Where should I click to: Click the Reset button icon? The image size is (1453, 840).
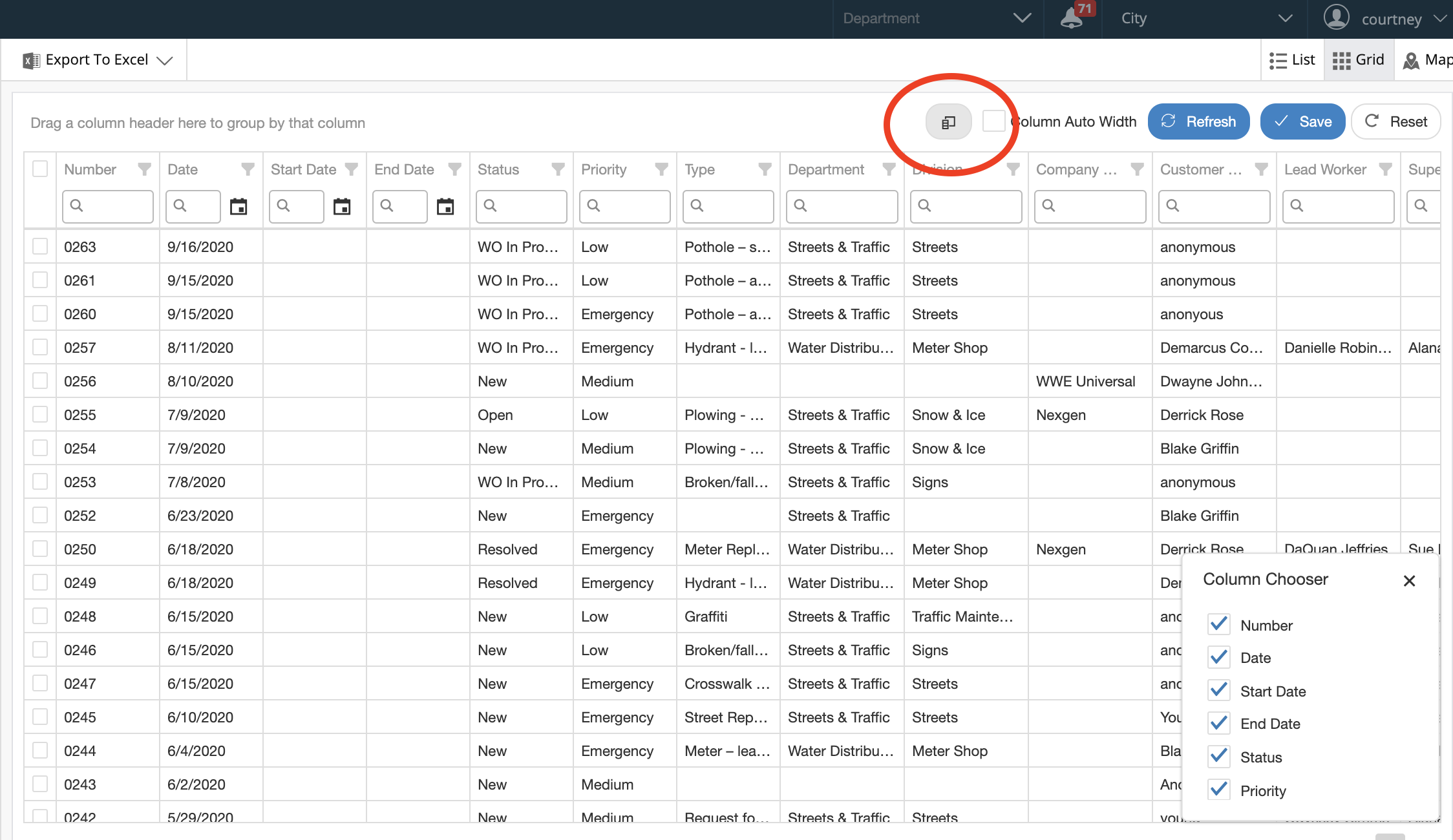[1372, 120]
